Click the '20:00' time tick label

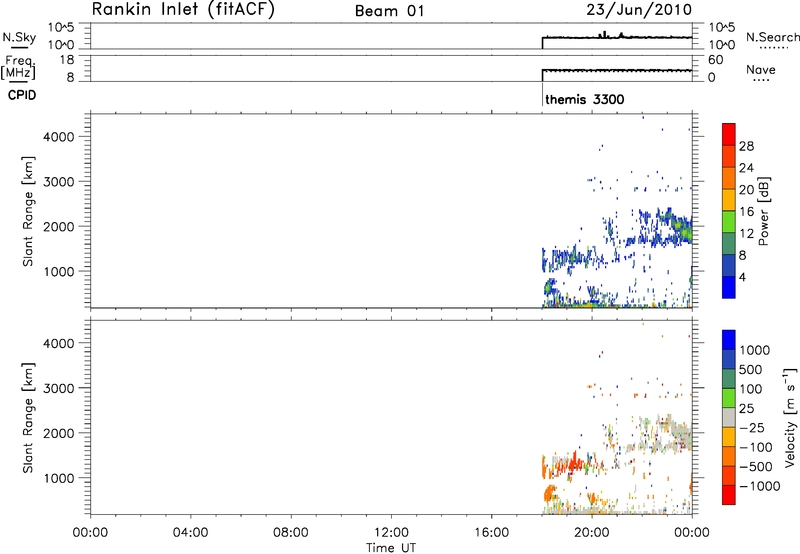click(592, 533)
